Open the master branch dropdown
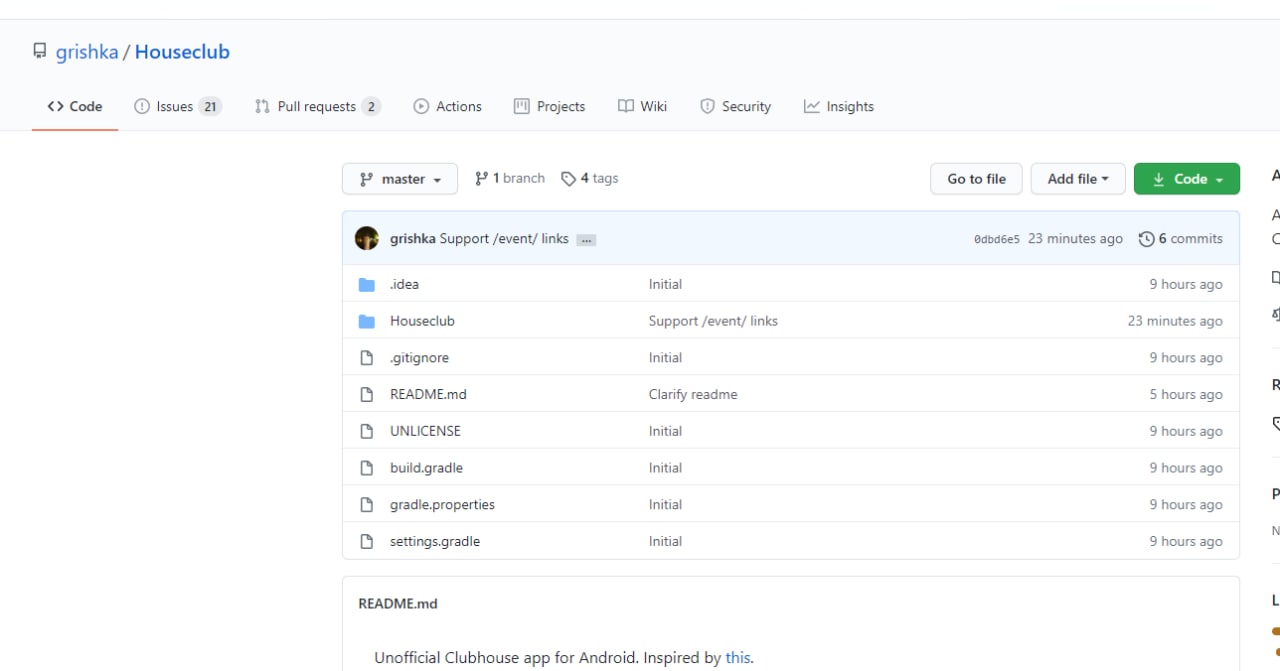 click(400, 179)
